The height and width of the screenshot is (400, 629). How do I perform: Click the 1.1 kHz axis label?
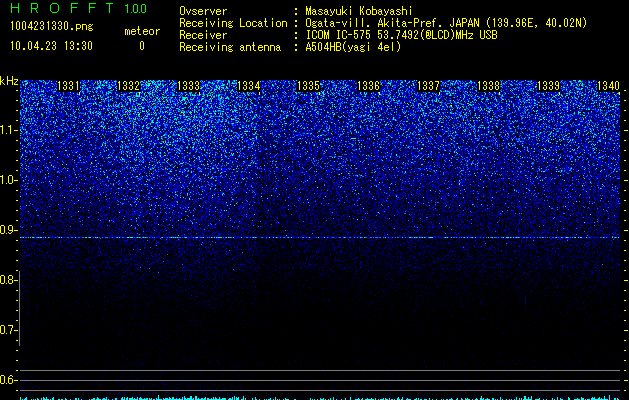(8, 130)
